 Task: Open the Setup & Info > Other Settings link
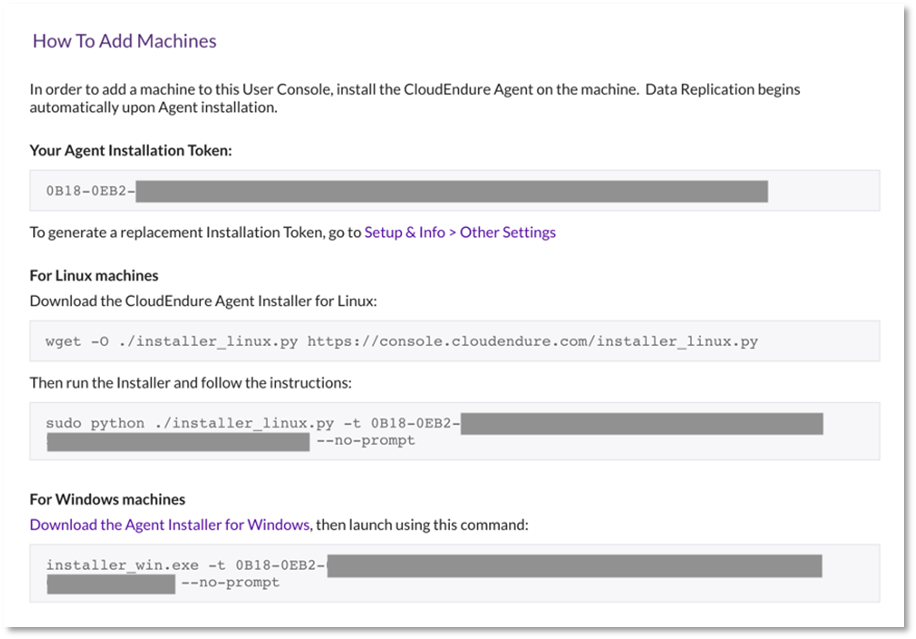point(460,232)
